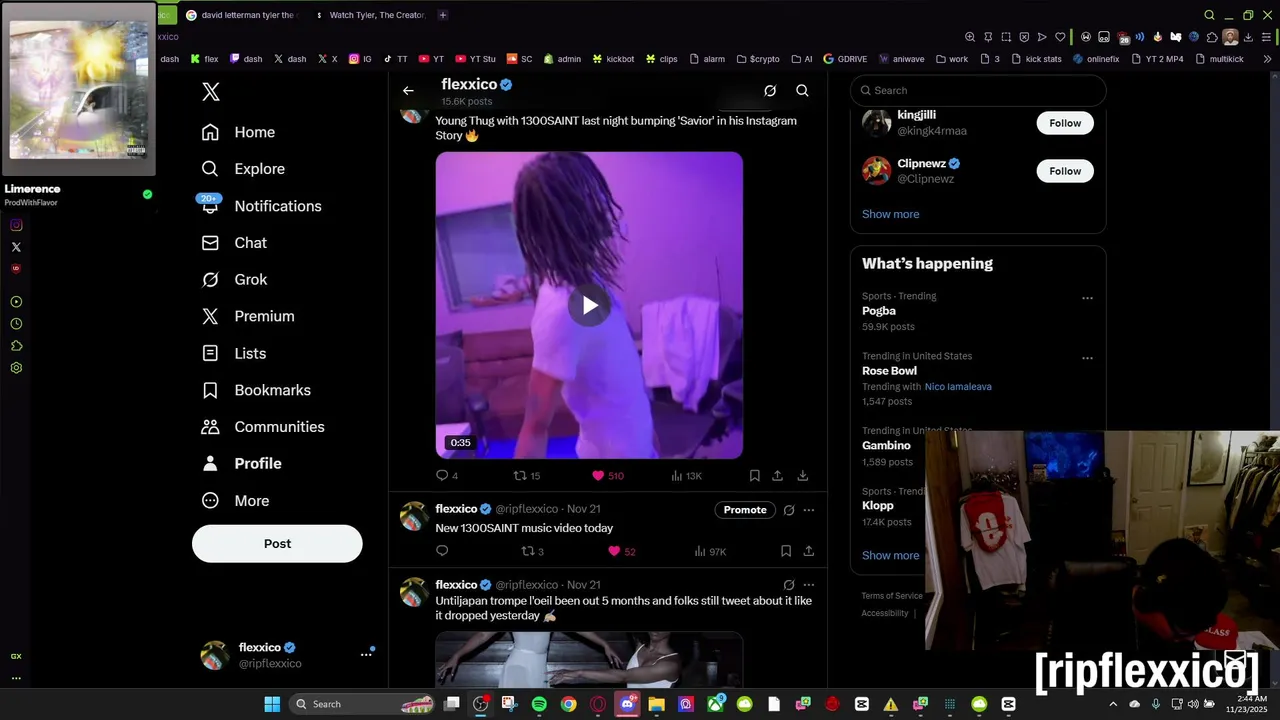Follow kingjilli
Image resolution: width=1280 pixels, height=720 pixels.
(x=1065, y=123)
